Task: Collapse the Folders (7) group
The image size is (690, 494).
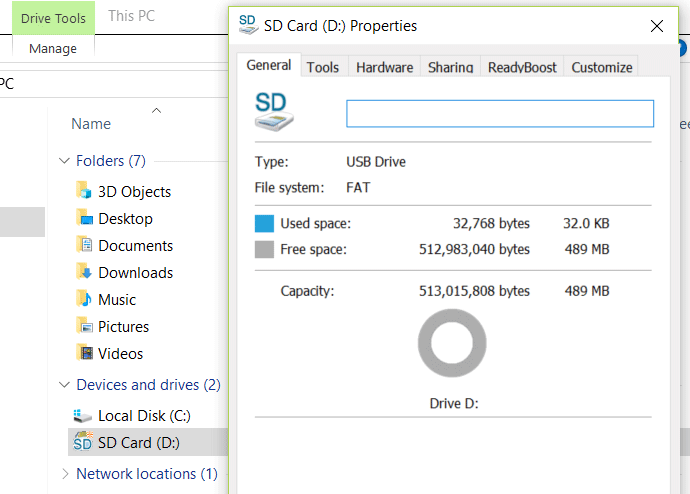Action: point(65,161)
